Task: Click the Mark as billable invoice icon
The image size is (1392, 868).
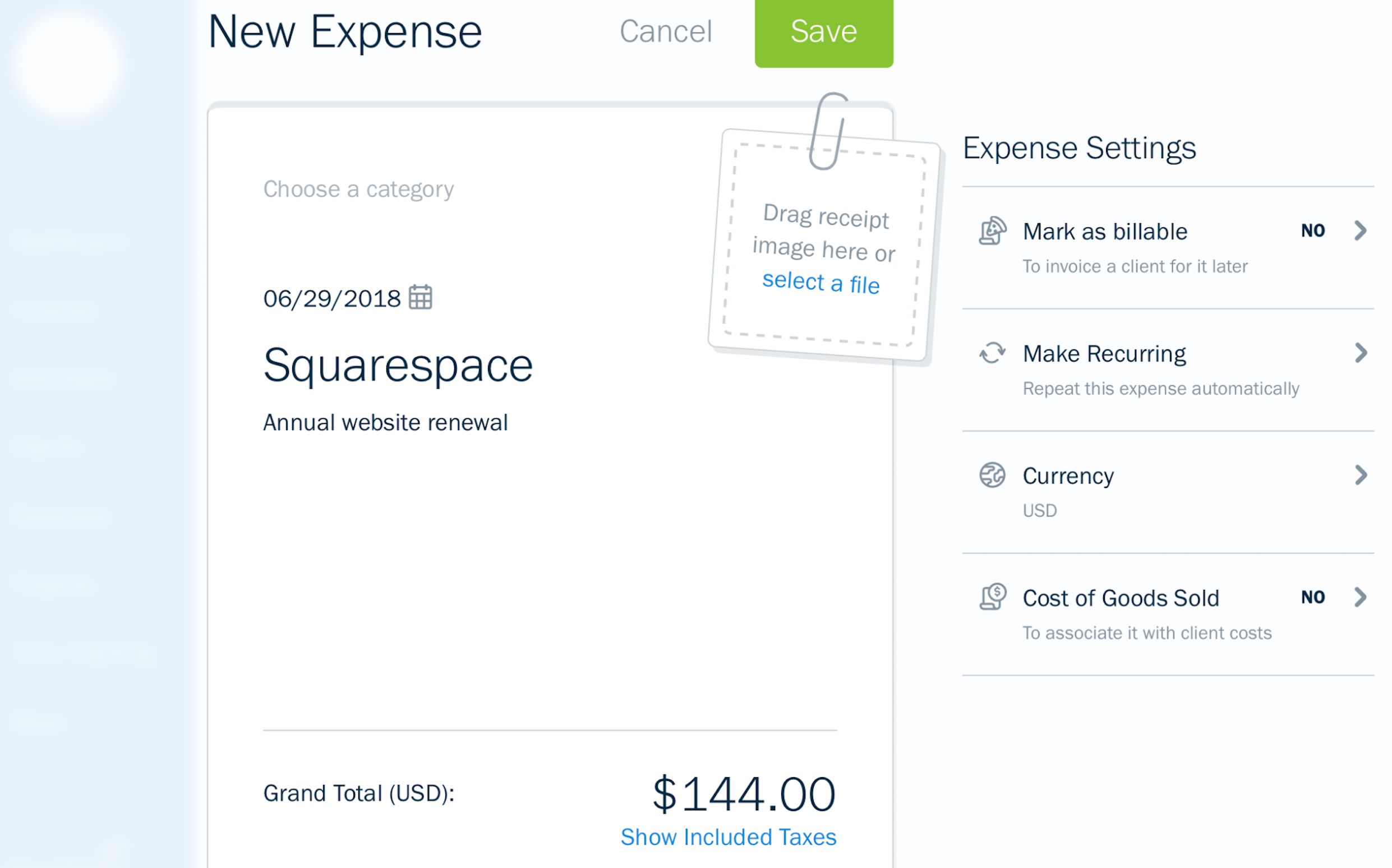Action: click(x=992, y=232)
